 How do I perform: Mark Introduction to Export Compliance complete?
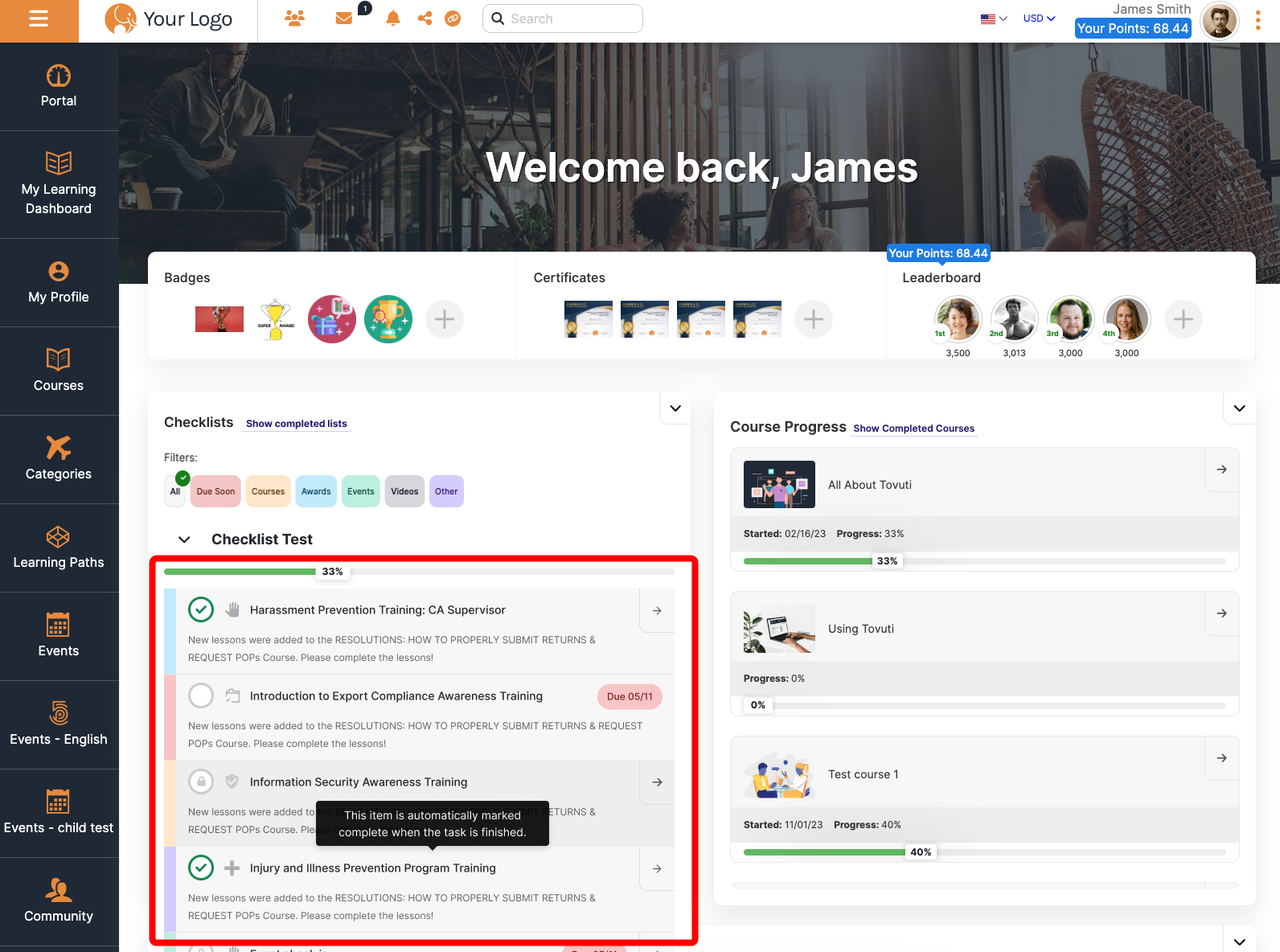pyautogui.click(x=201, y=696)
